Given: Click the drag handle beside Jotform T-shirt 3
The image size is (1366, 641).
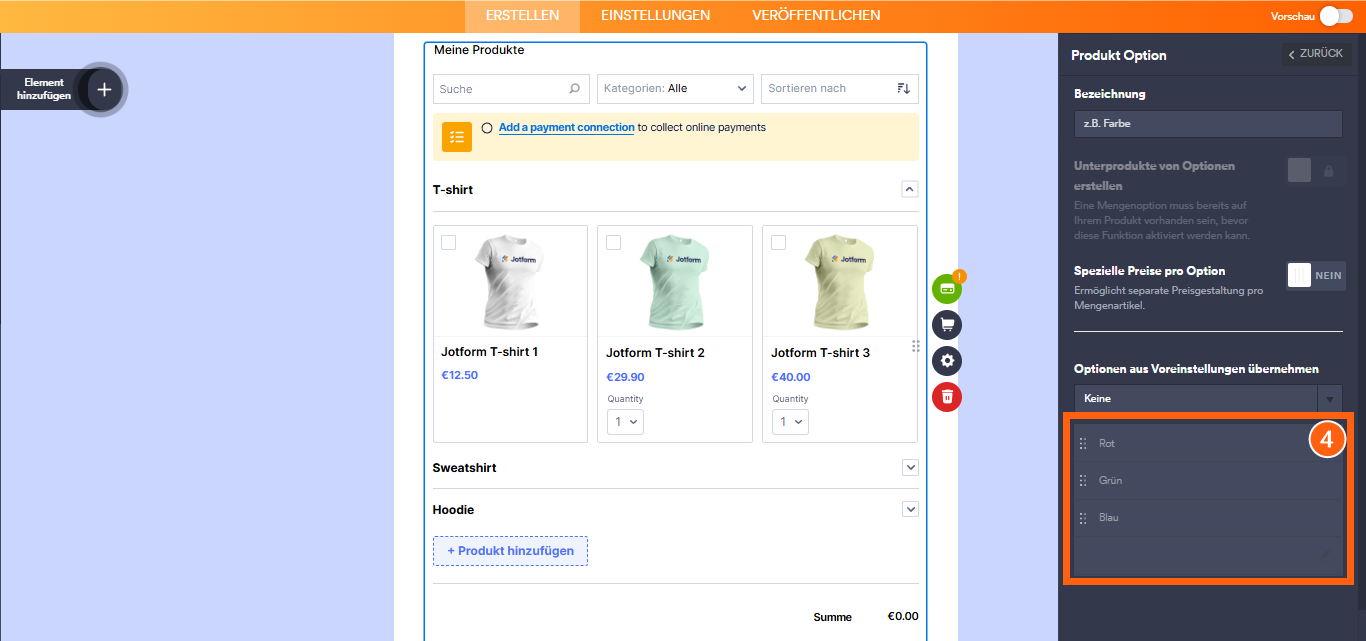Looking at the screenshot, I should [916, 345].
